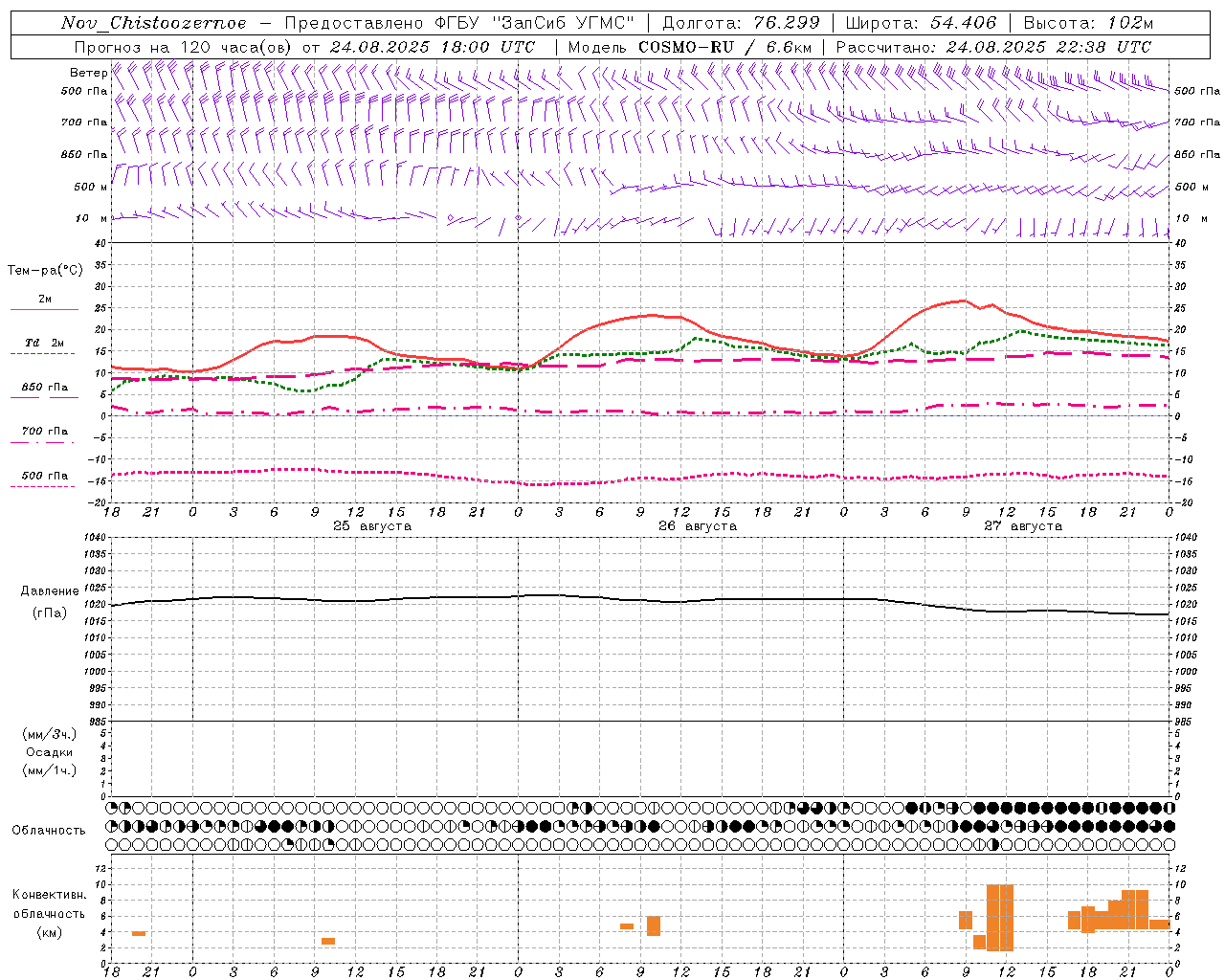
Task: Click the date label '25 августа'
Action: click(372, 526)
